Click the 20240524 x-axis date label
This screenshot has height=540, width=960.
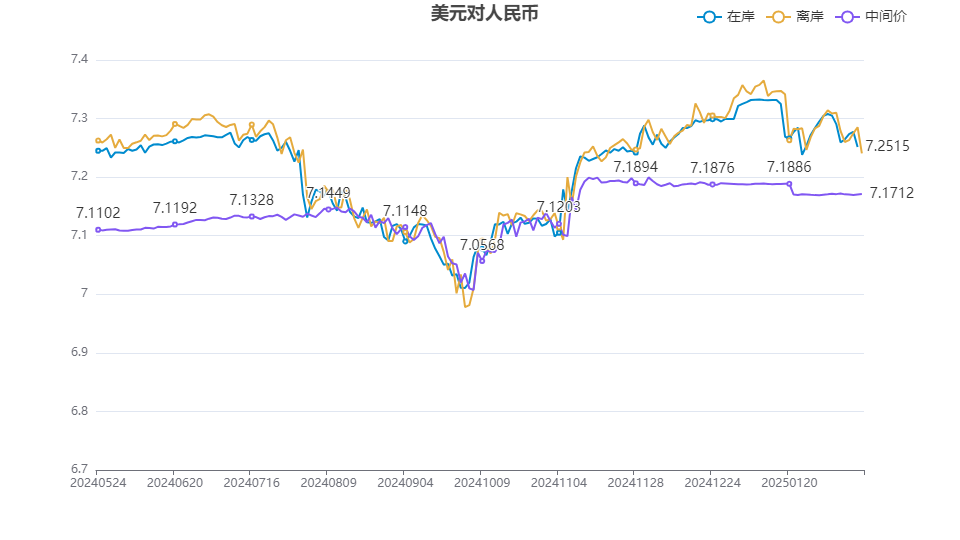pyautogui.click(x=97, y=482)
